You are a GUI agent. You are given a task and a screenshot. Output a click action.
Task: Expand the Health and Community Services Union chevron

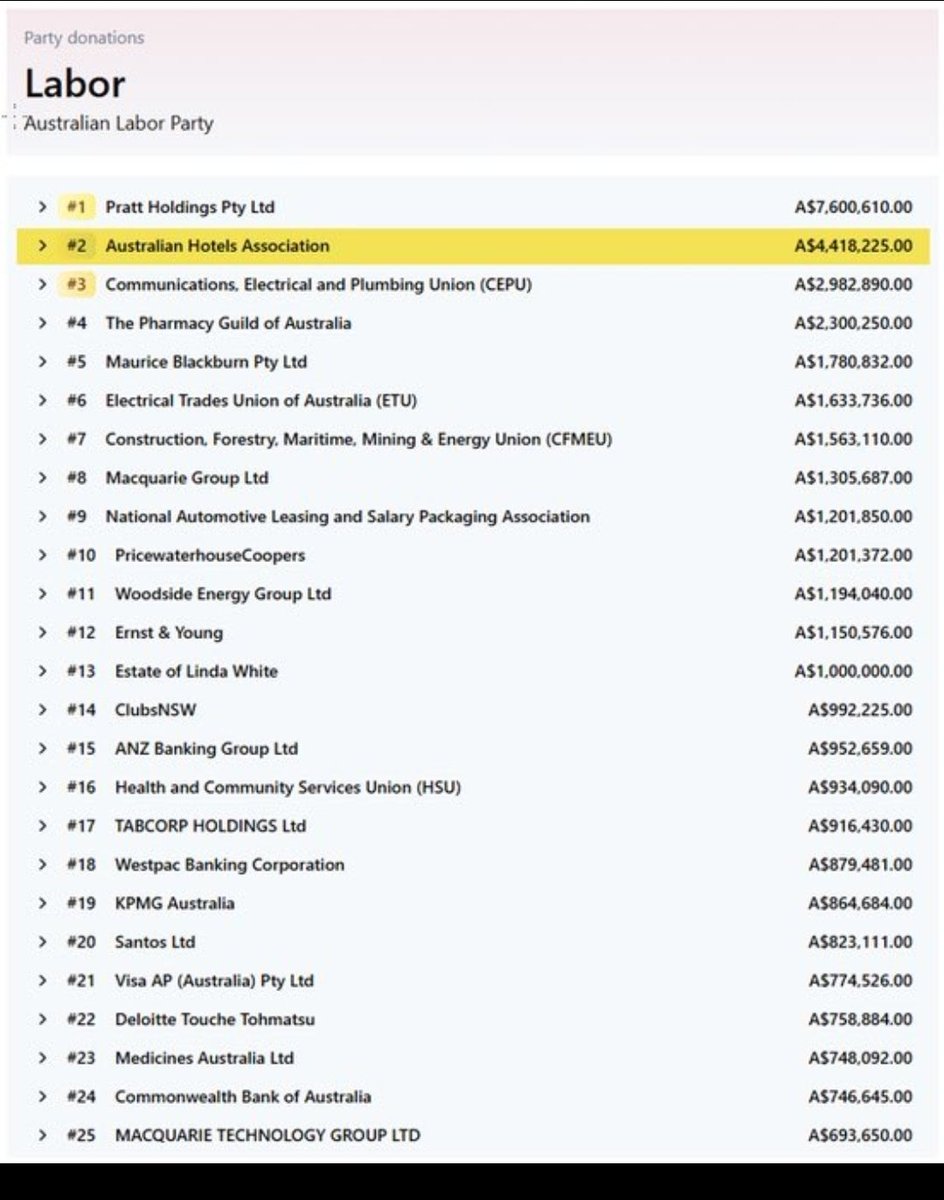point(42,788)
